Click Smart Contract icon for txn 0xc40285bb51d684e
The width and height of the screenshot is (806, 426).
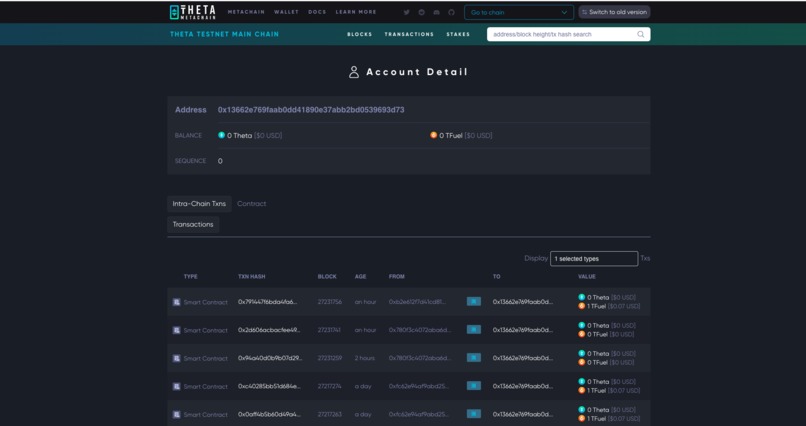(176, 386)
